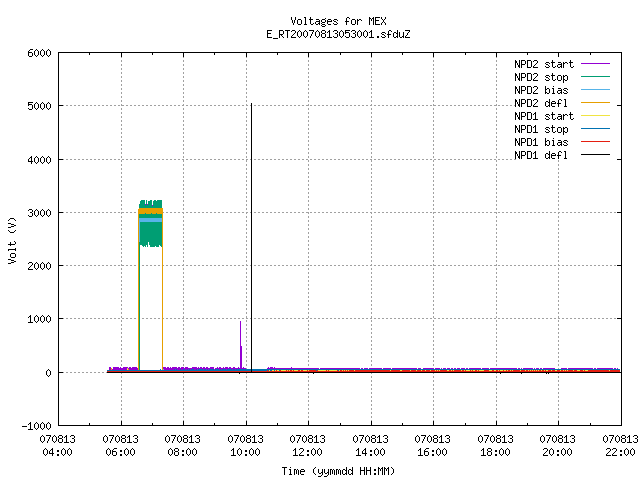Click the 'NPD1 start' legend label

544,116
